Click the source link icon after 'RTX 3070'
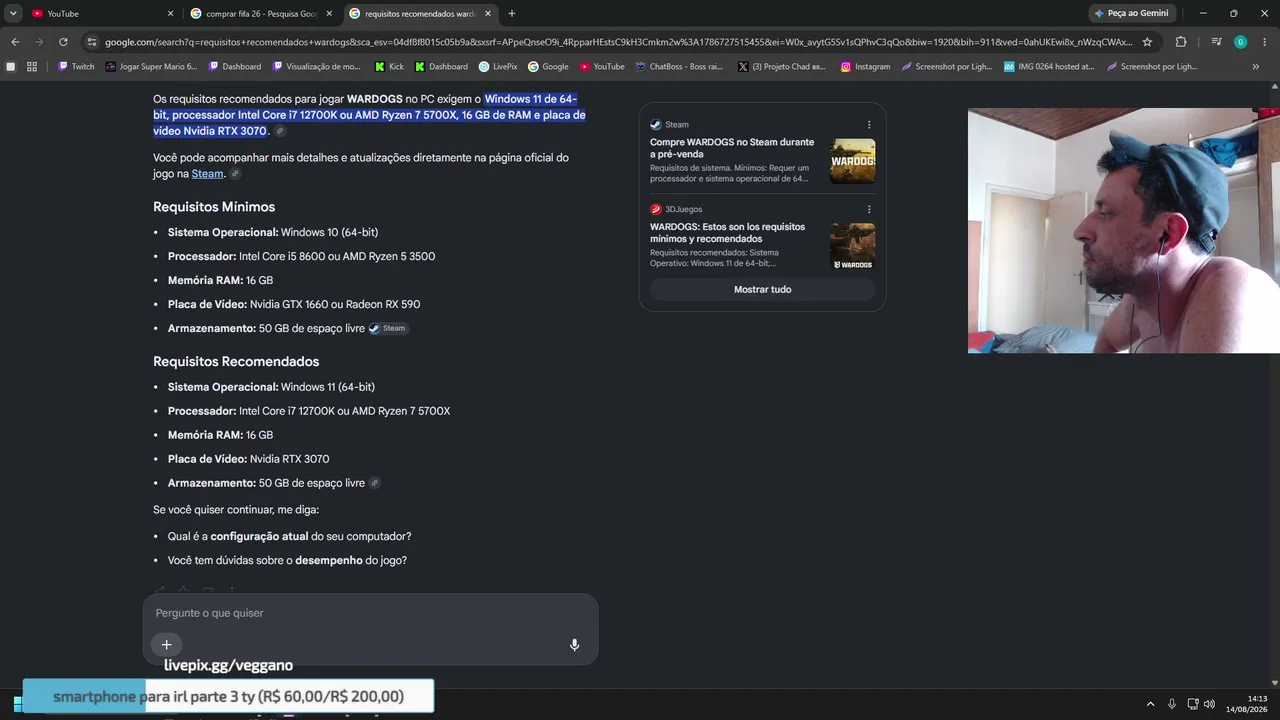This screenshot has height=720, width=1280. pos(280,131)
